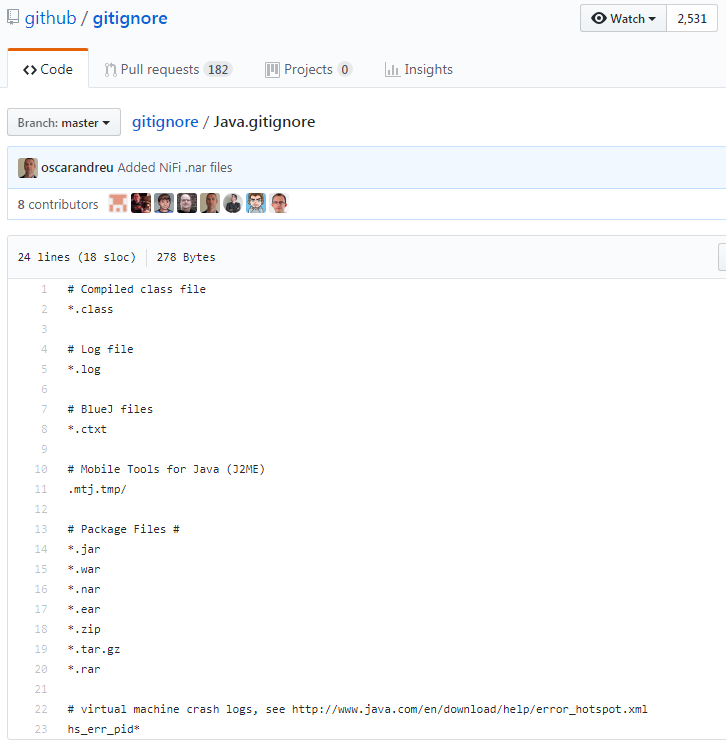Click the Code tab brackets icon
The image size is (726, 750).
30,70
